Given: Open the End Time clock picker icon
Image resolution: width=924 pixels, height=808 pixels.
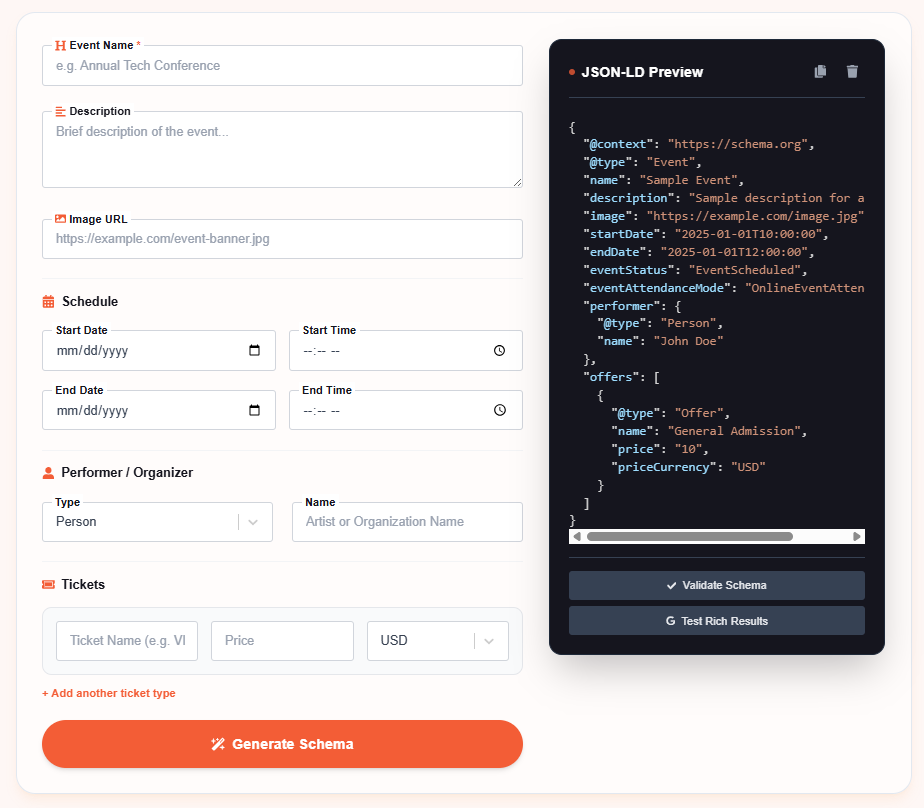Looking at the screenshot, I should [499, 410].
